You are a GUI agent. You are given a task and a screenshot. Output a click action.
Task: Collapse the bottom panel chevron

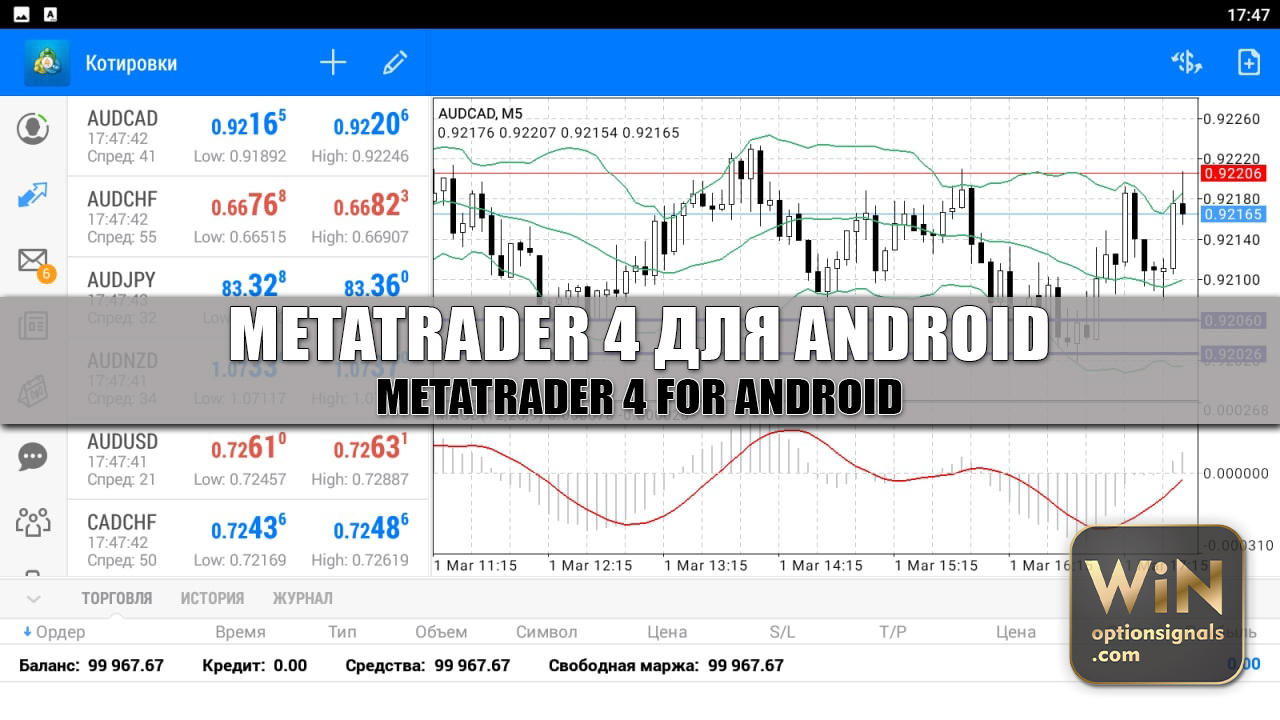point(33,599)
